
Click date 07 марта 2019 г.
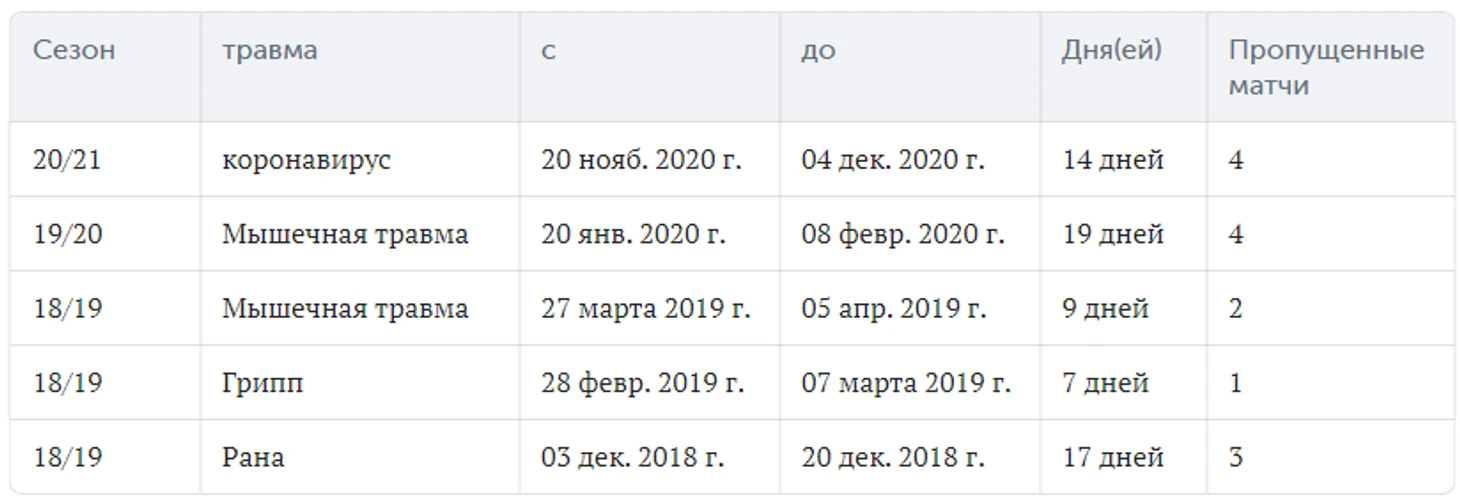pos(906,383)
